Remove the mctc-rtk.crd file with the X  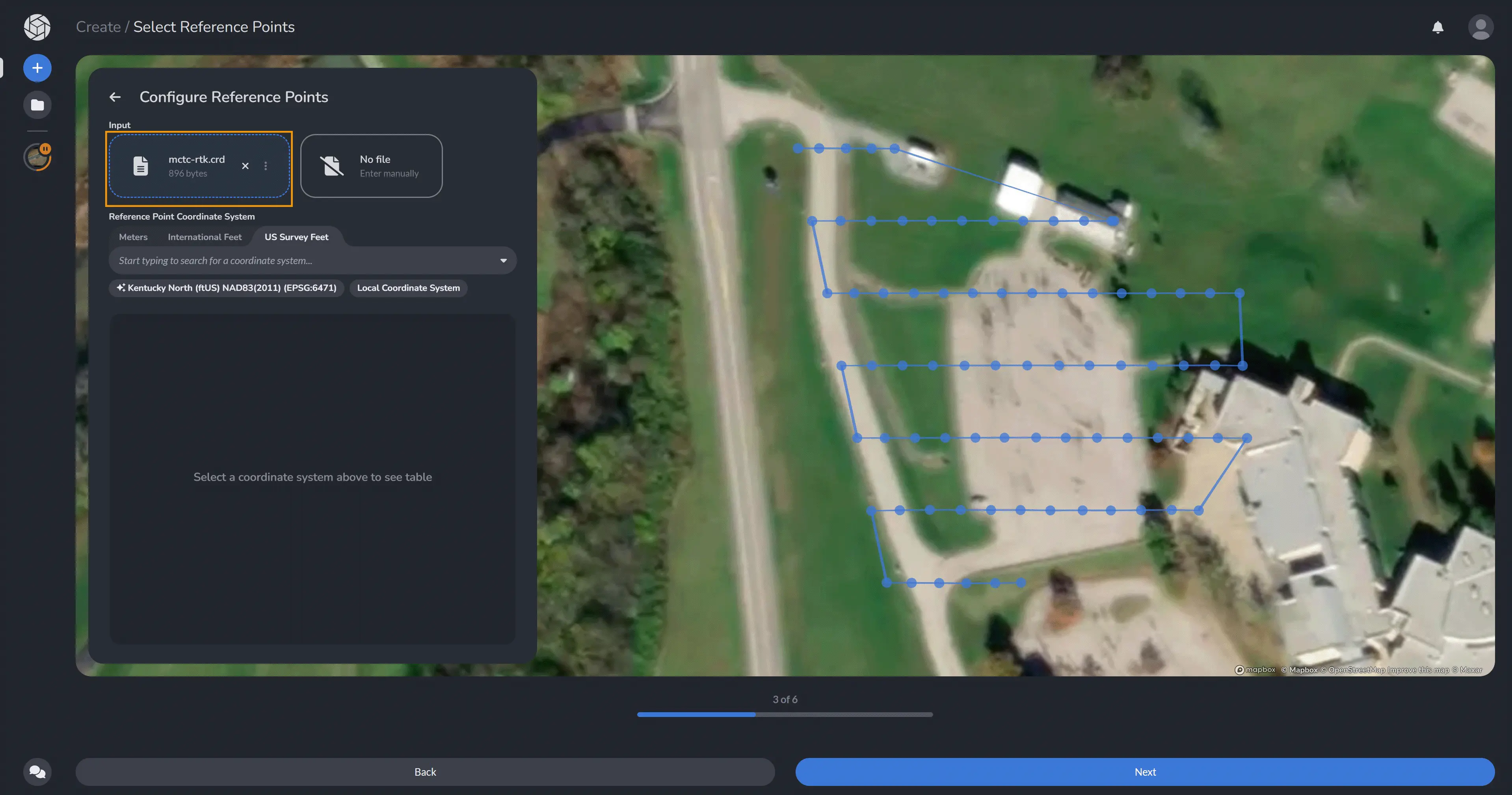tap(245, 166)
